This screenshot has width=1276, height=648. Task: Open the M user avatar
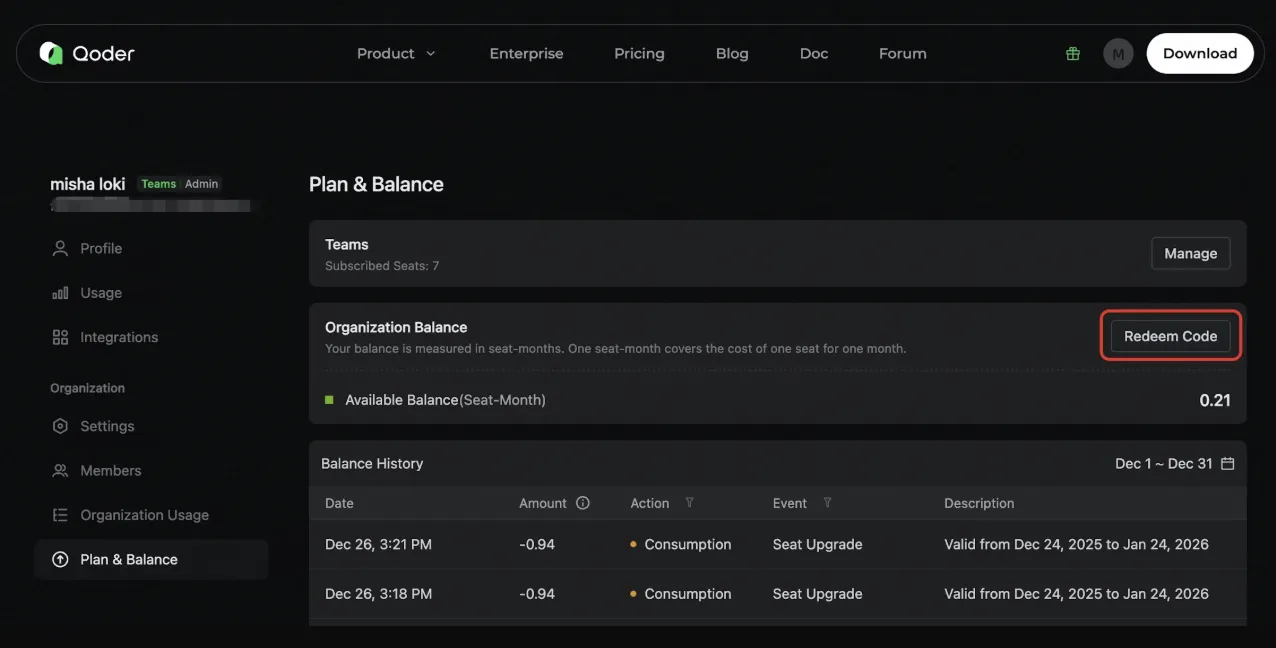click(1118, 54)
